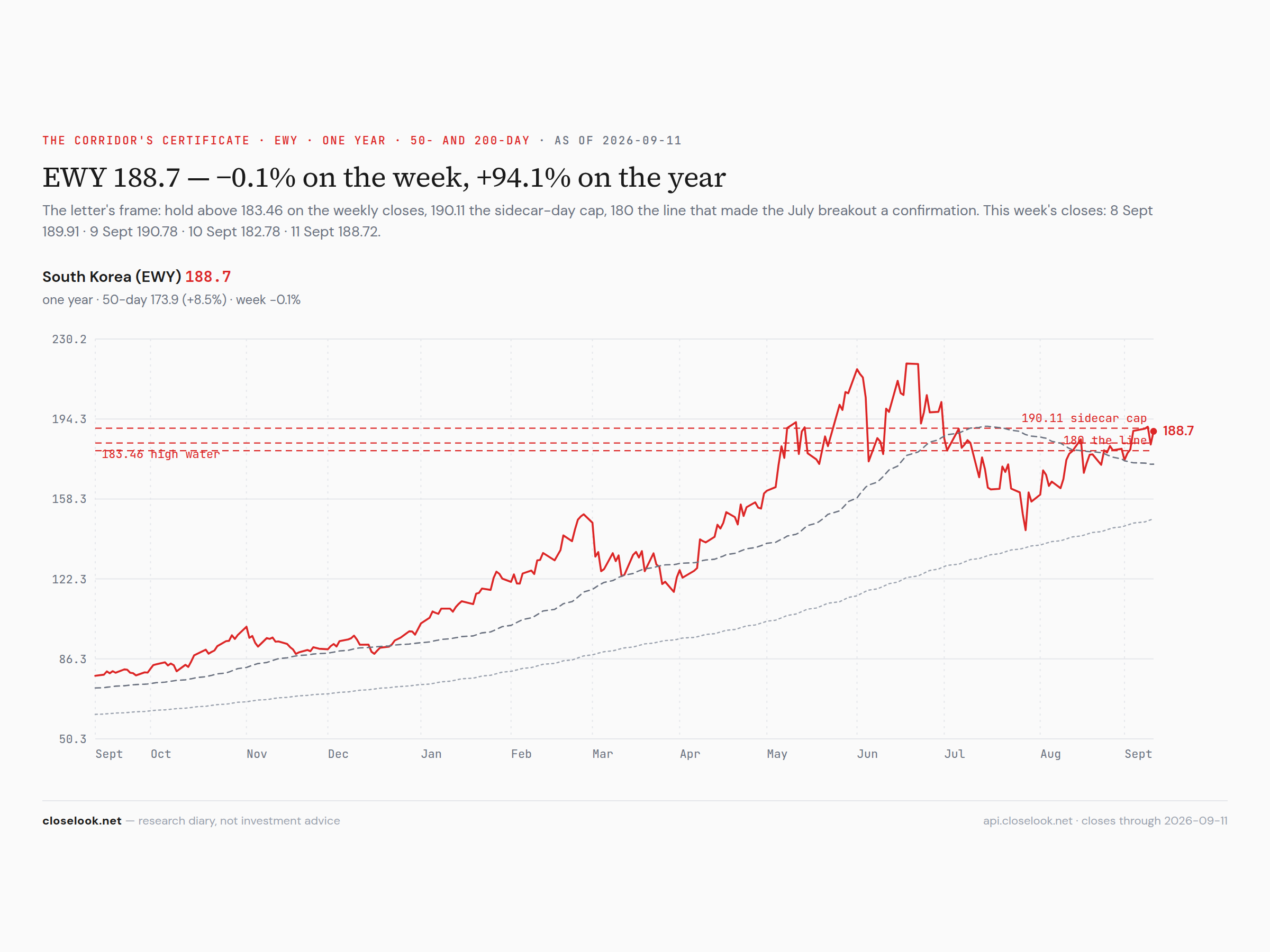Screen dimensions: 1270x952
Task: Select the 183.46 high water label
Action: pyautogui.click(x=161, y=454)
